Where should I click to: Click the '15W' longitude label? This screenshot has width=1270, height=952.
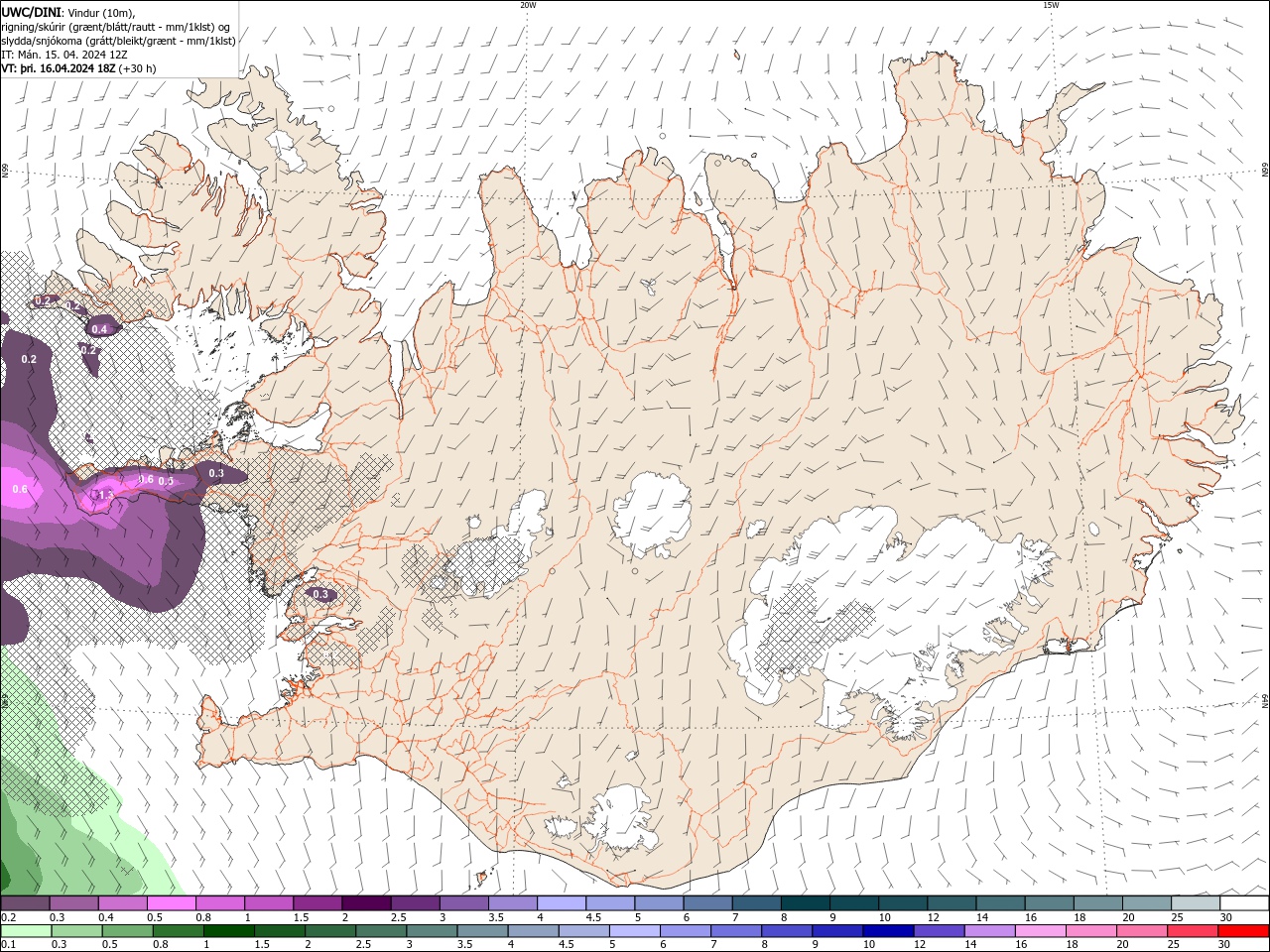(x=1051, y=5)
